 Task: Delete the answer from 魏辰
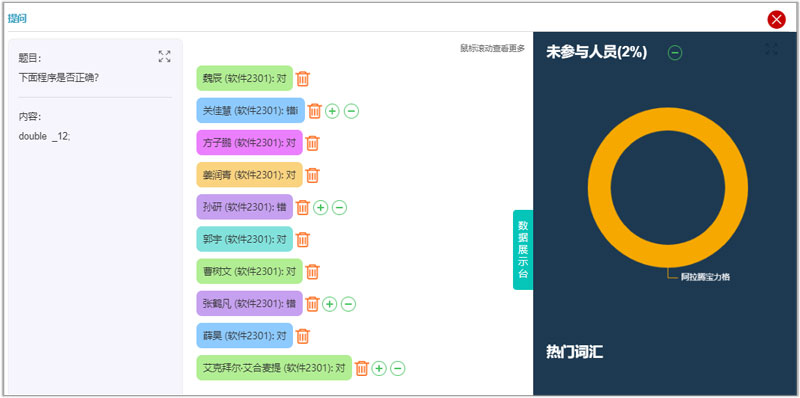[x=303, y=79]
